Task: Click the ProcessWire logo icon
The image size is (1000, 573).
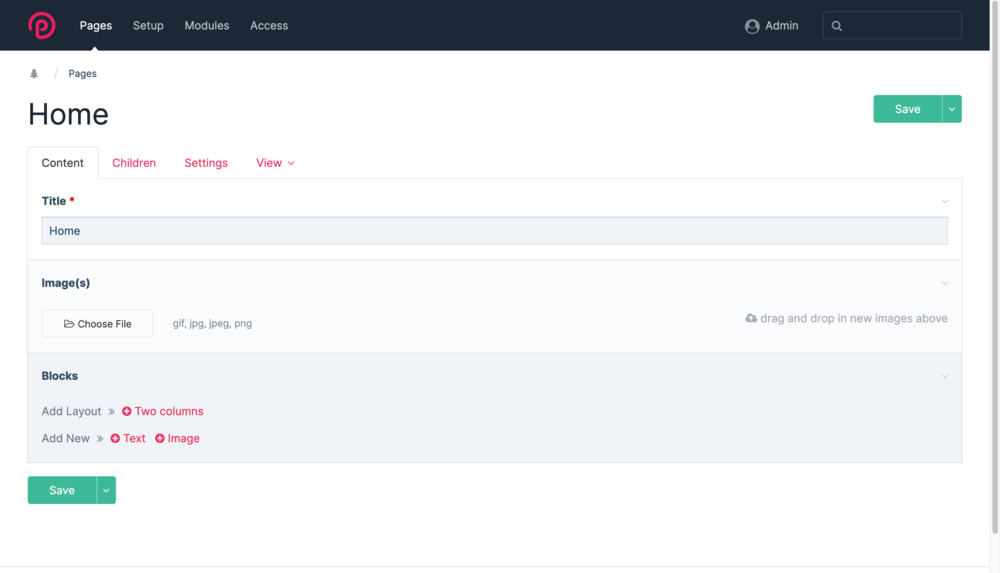Action: click(42, 25)
